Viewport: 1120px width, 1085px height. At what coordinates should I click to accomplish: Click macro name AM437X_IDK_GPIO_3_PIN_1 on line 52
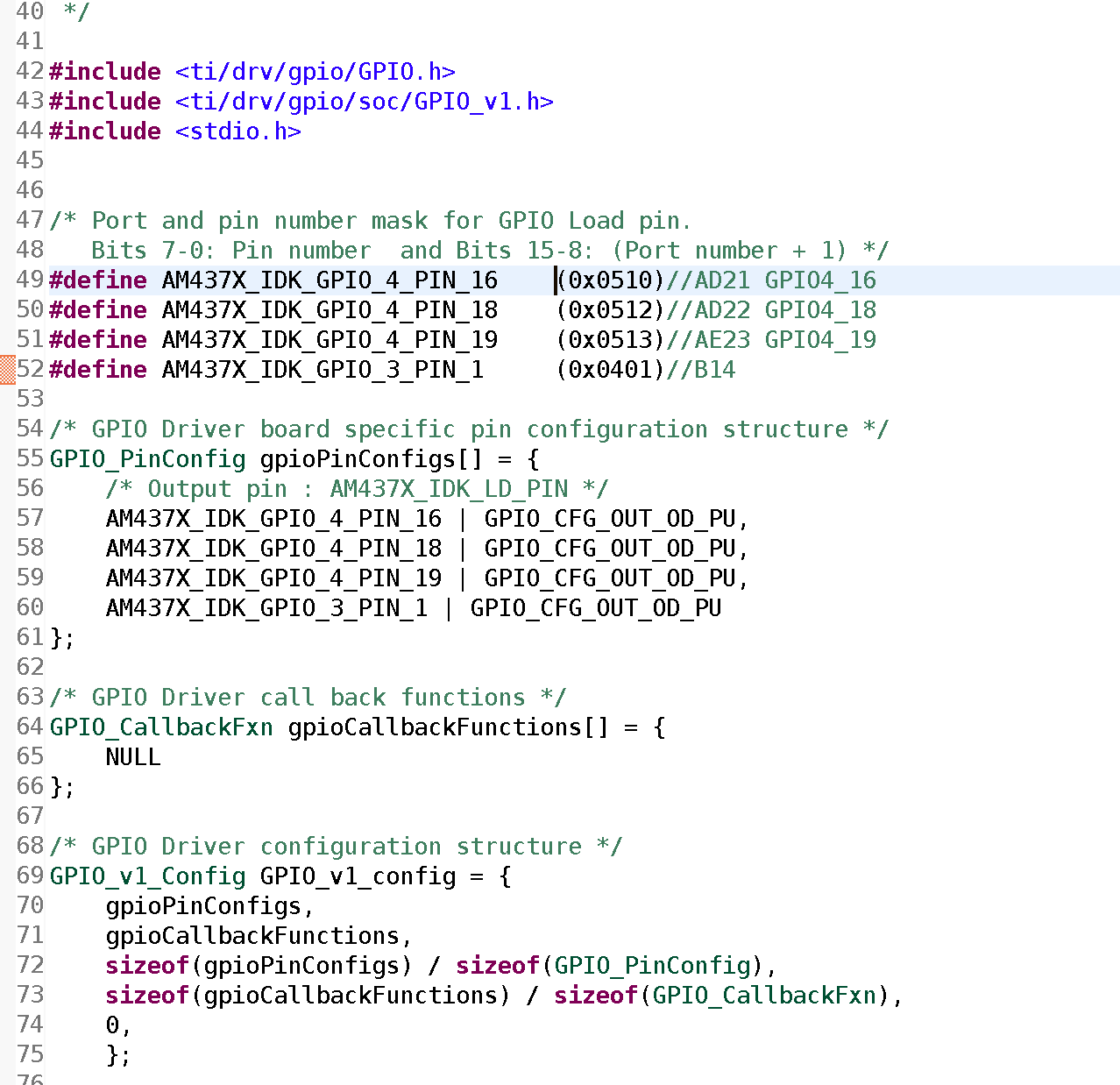pos(323,370)
